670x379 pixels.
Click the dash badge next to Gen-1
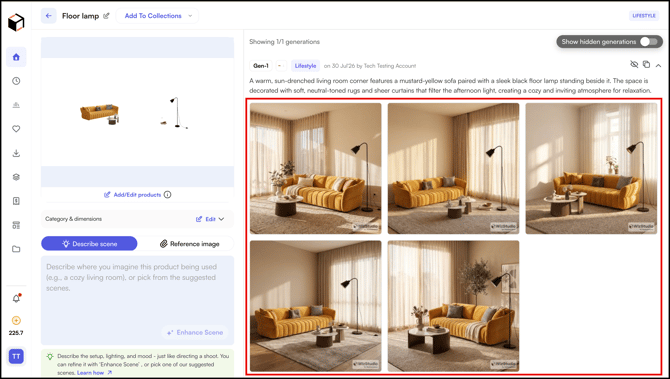click(281, 66)
